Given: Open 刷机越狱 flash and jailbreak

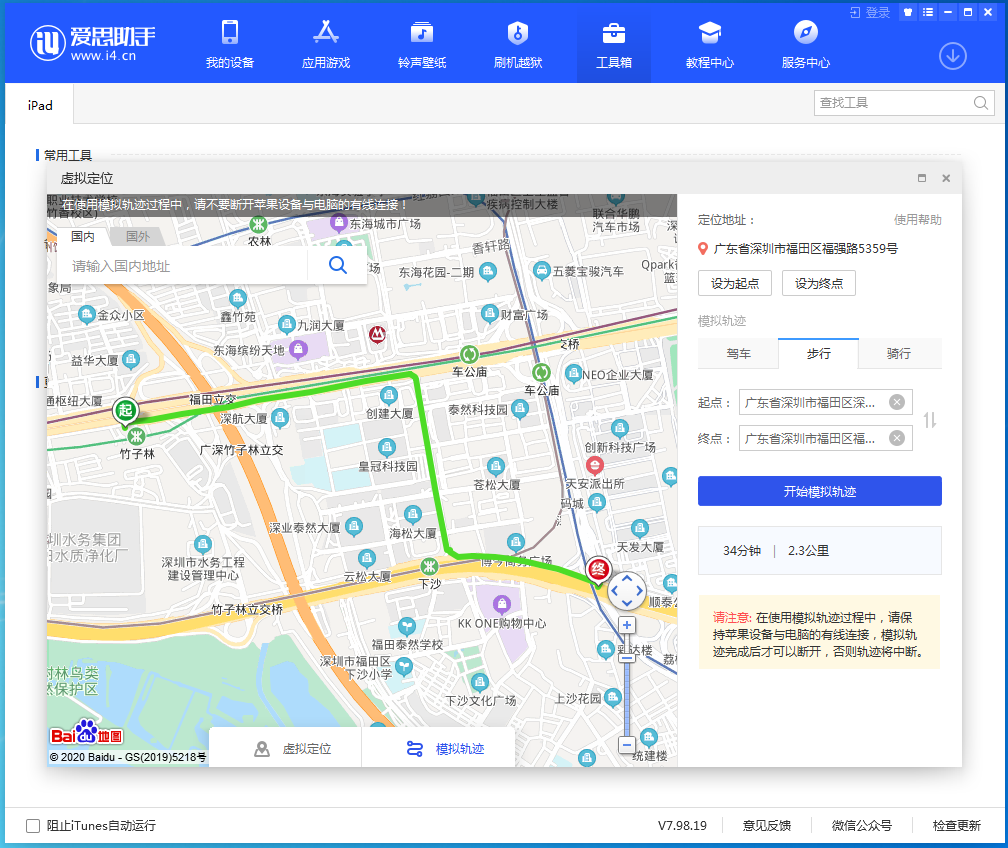Looking at the screenshot, I should (518, 44).
